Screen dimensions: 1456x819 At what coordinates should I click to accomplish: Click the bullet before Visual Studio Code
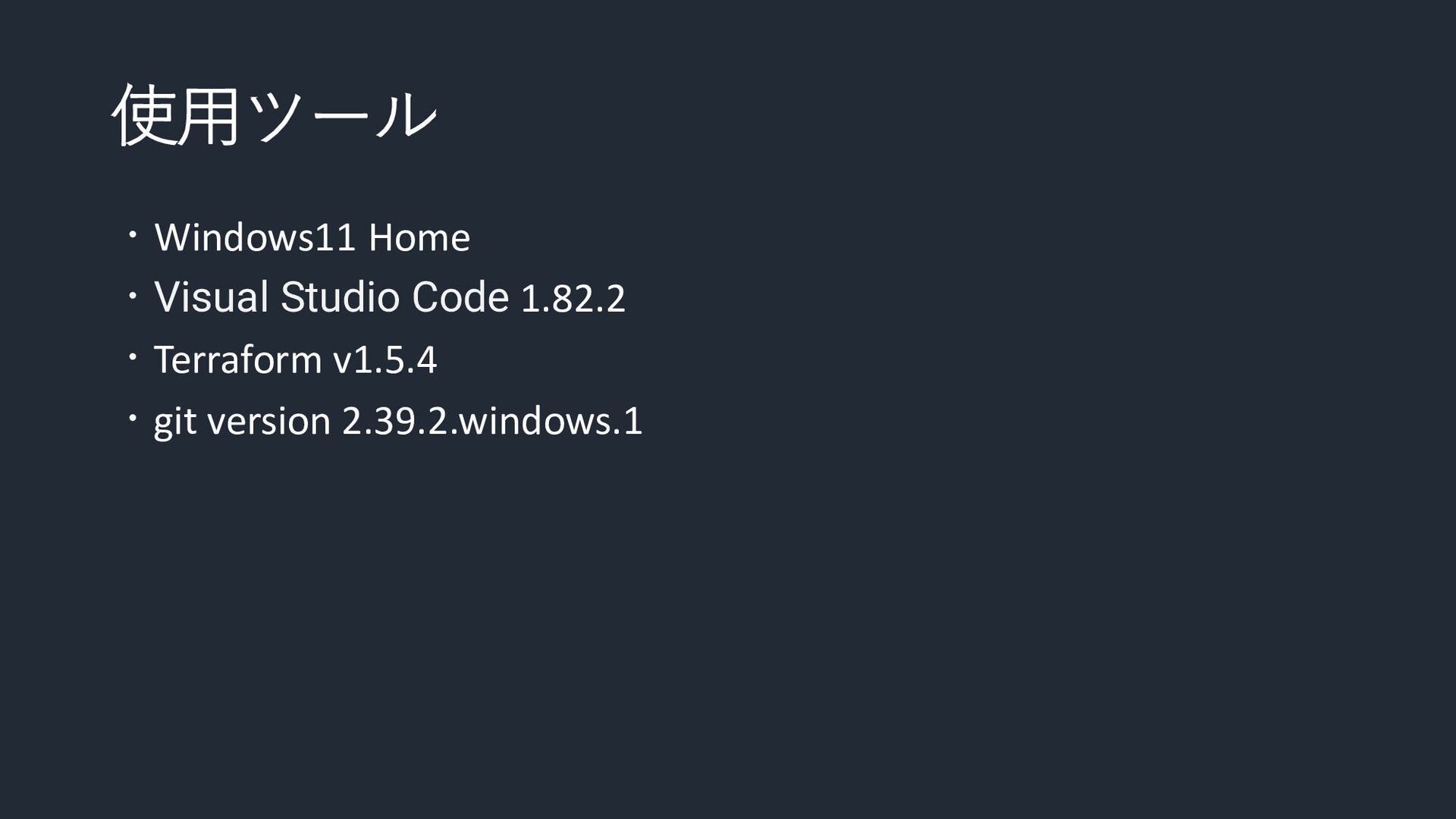pos(132,297)
